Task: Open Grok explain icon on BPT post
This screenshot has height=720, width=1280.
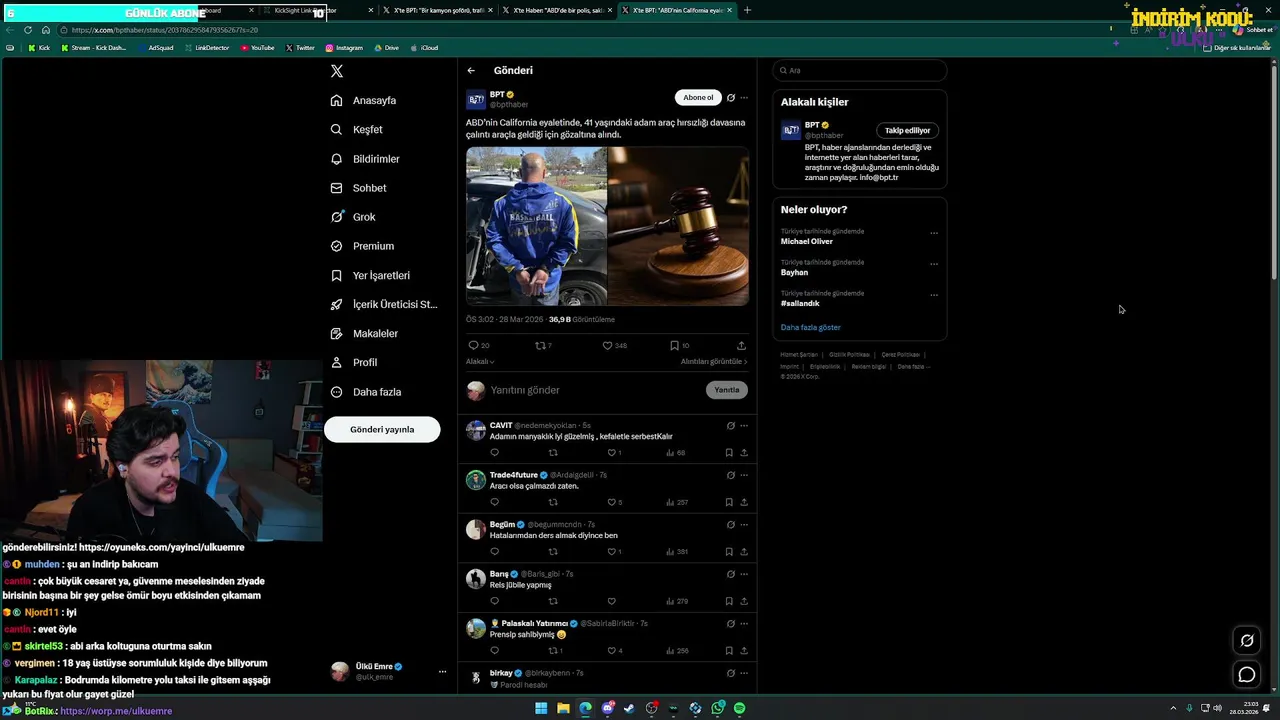Action: pos(731,98)
